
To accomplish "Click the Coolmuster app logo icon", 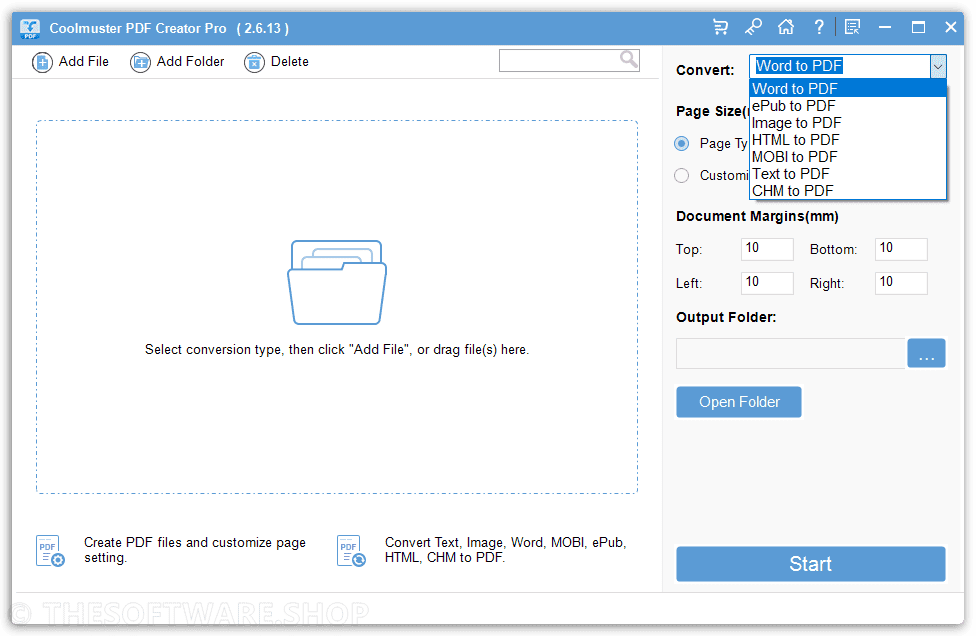I will point(30,28).
